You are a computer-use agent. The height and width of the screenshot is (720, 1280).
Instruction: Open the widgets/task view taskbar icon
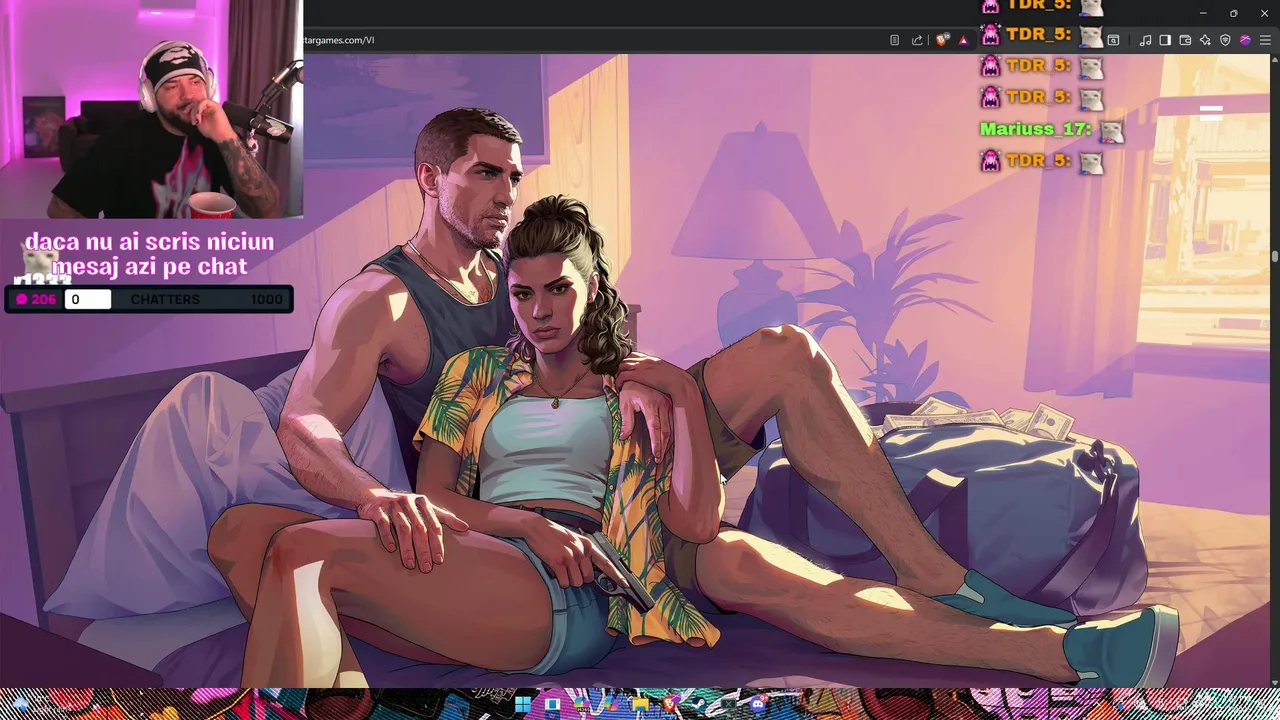(x=552, y=704)
